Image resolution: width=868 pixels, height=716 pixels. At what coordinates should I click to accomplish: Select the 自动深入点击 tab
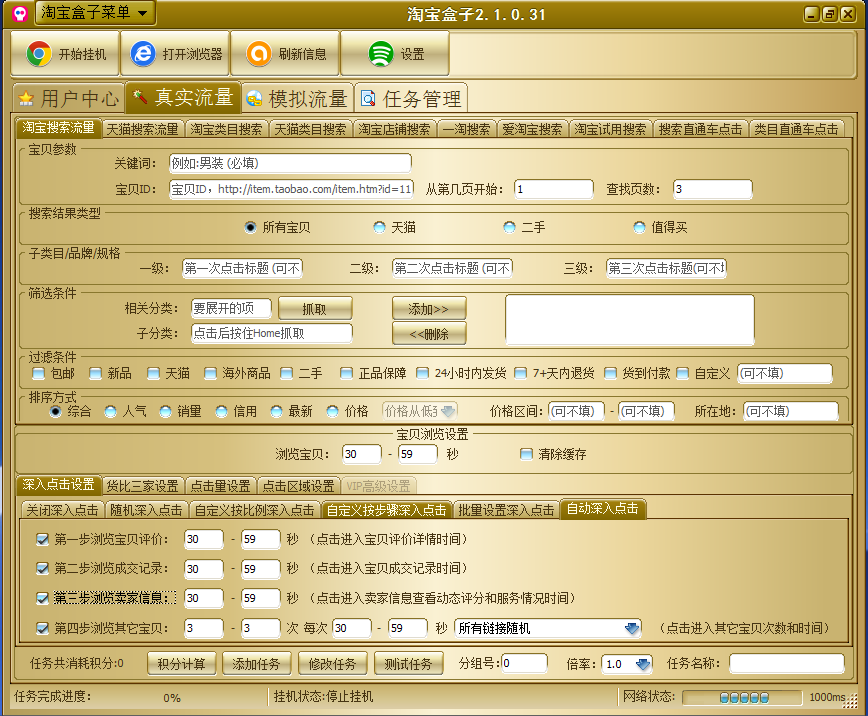tap(602, 509)
